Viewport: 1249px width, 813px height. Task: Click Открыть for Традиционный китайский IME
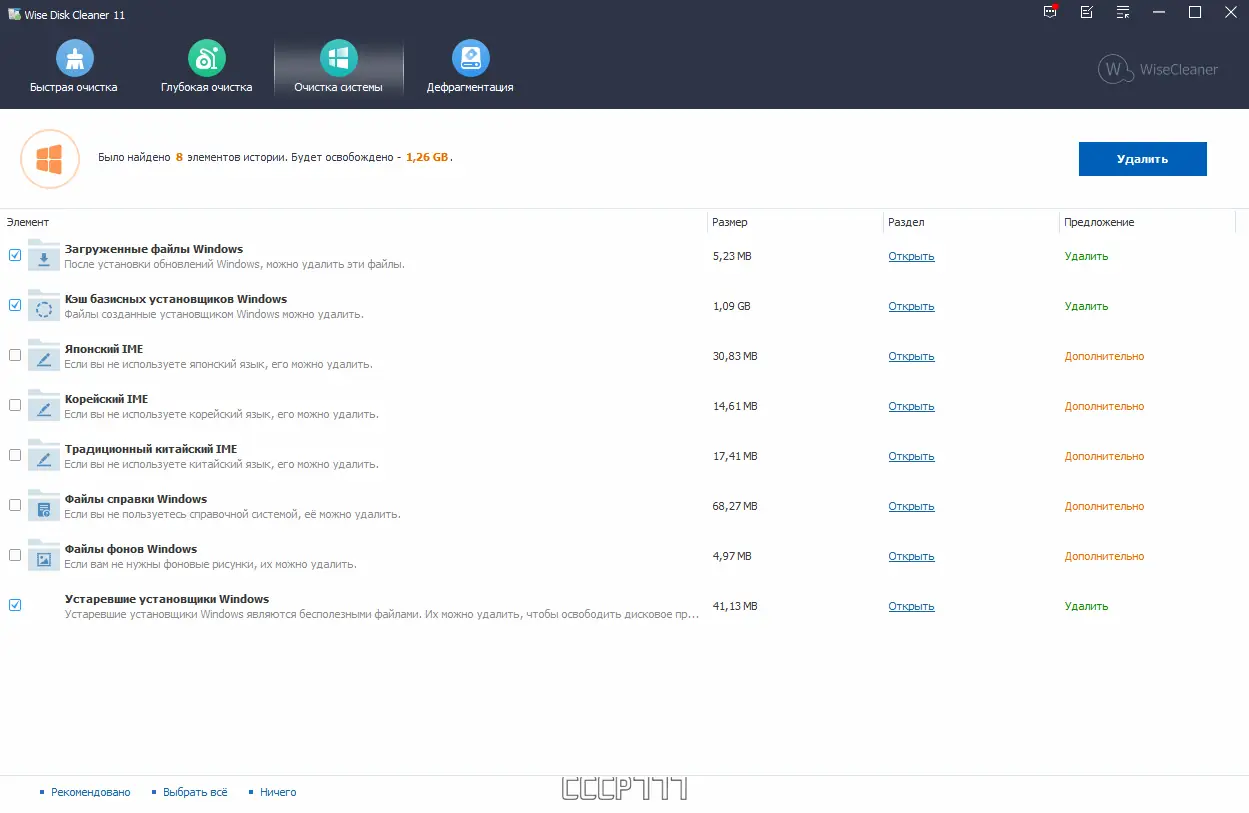pos(911,456)
